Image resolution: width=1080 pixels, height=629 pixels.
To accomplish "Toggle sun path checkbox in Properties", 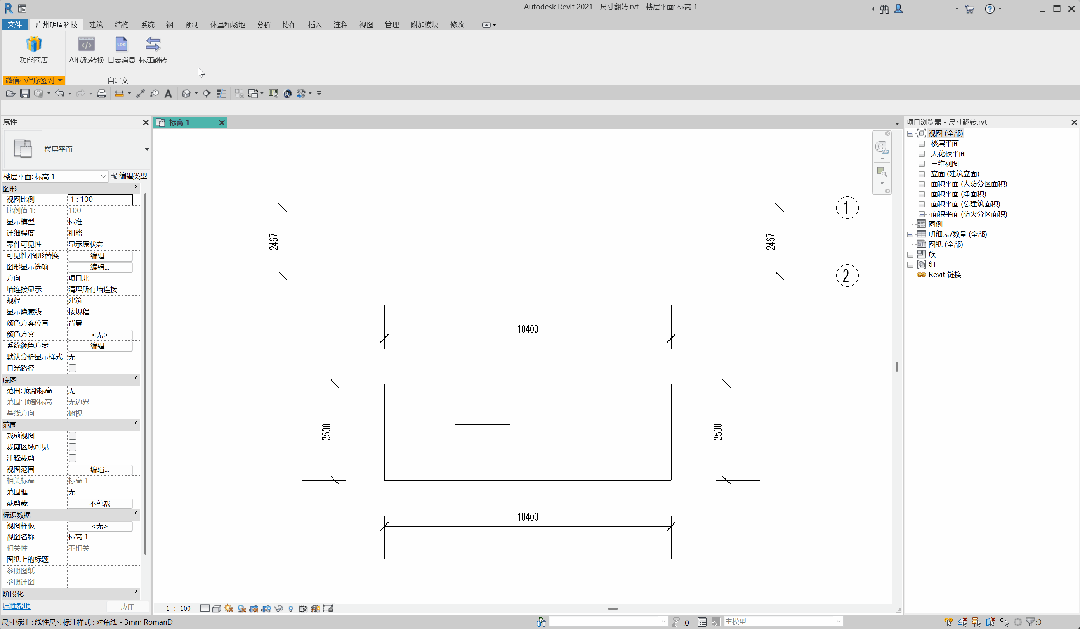I will click(72, 368).
